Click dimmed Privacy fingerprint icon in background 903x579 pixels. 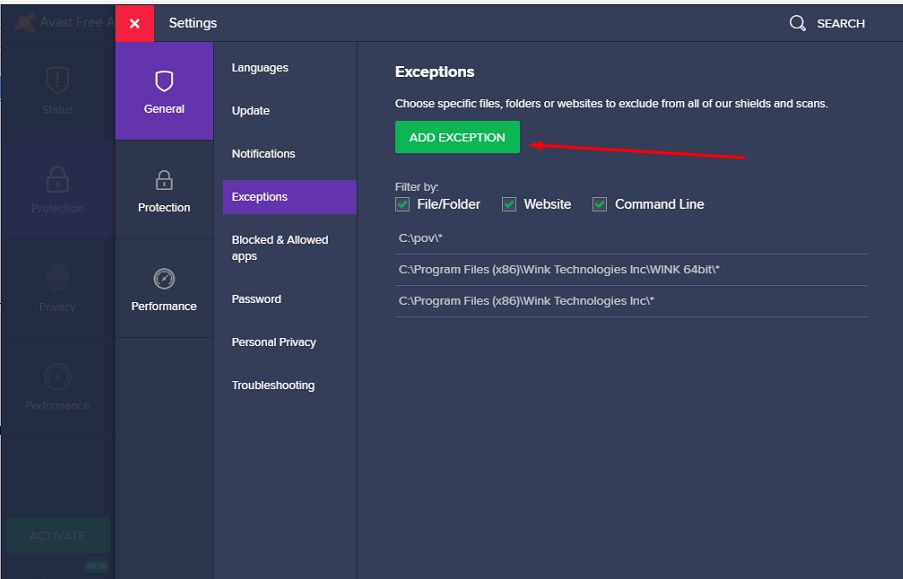pyautogui.click(x=57, y=279)
